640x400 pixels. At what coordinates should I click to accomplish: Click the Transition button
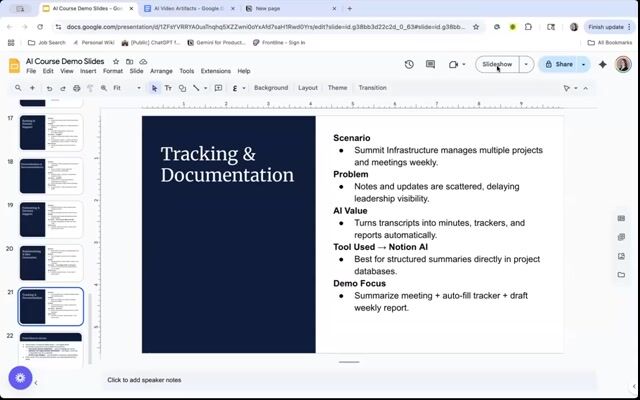tap(372, 88)
